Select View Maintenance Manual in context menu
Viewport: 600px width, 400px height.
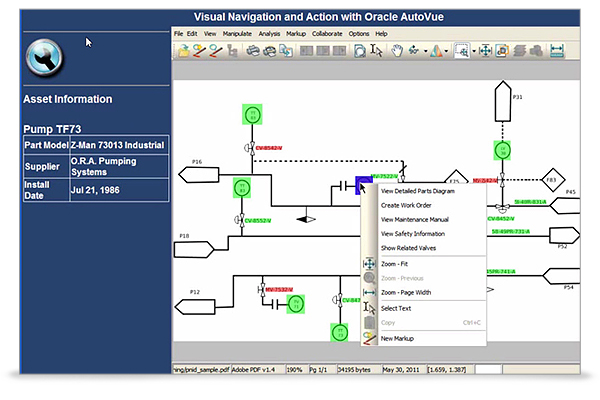coord(414,219)
